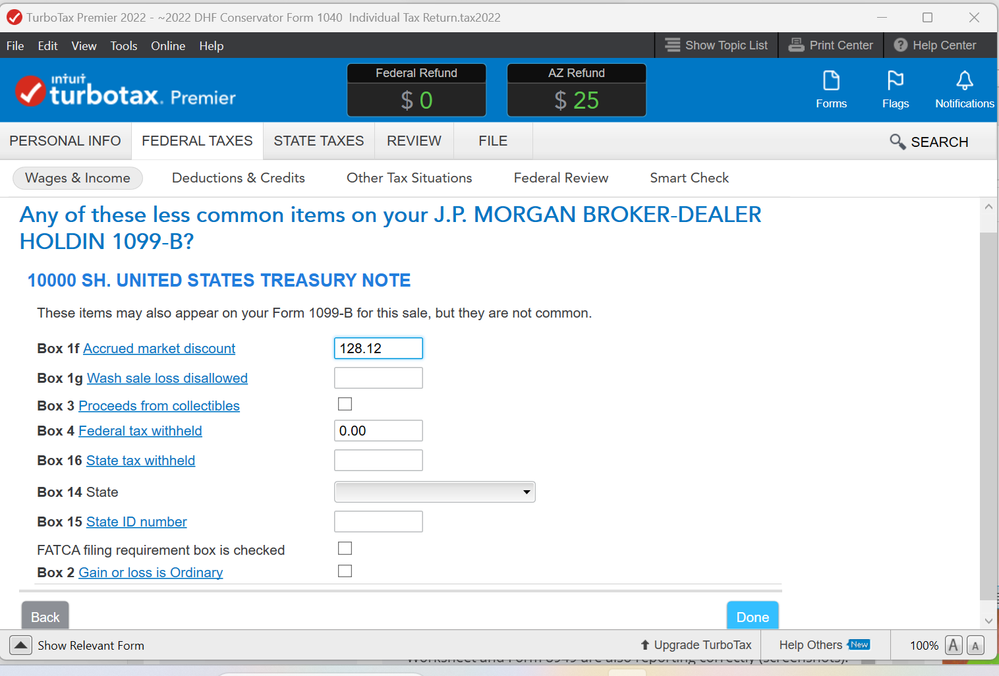999x676 pixels.
Task: Click the Box 15 State ID number field
Action: (x=378, y=521)
